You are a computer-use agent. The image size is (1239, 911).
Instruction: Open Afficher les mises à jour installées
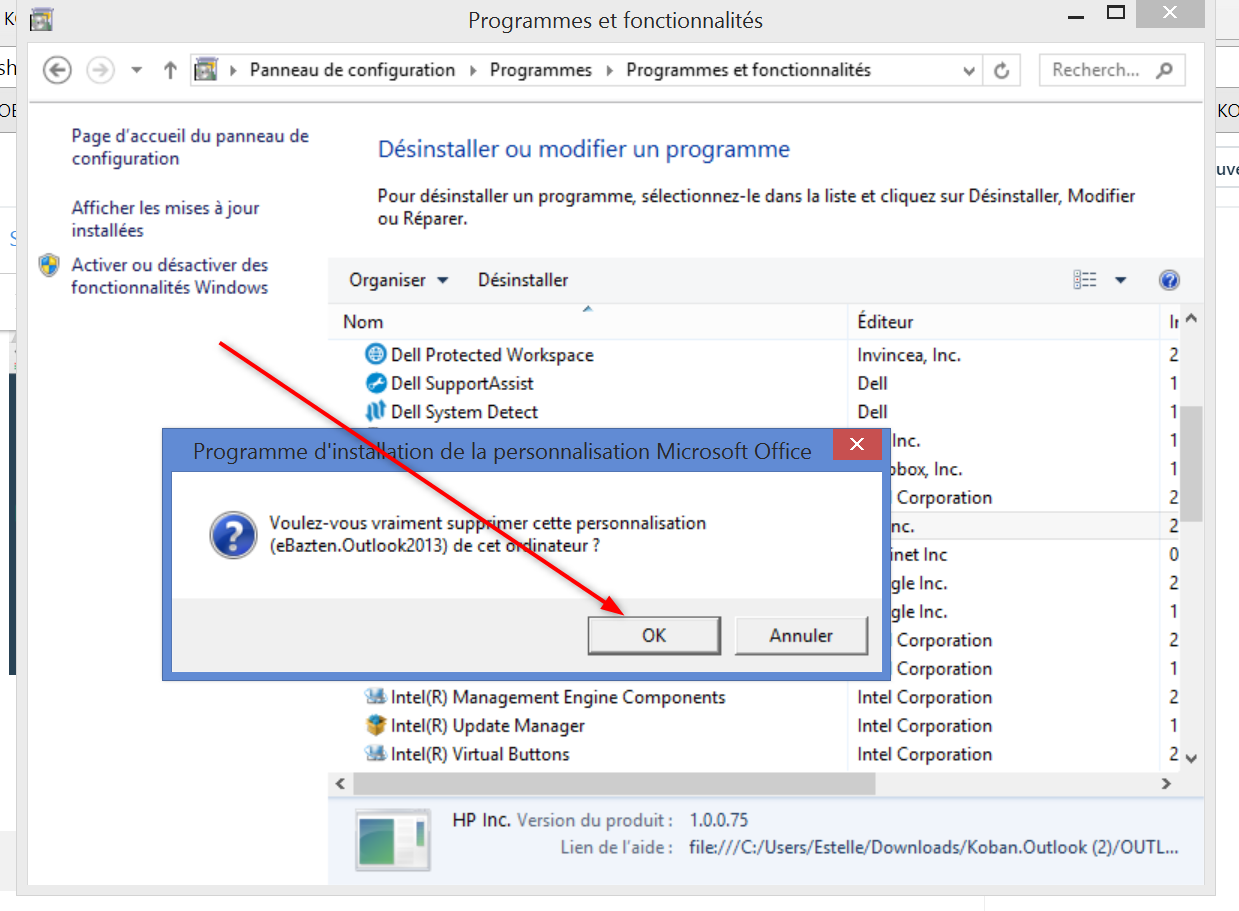pos(165,219)
